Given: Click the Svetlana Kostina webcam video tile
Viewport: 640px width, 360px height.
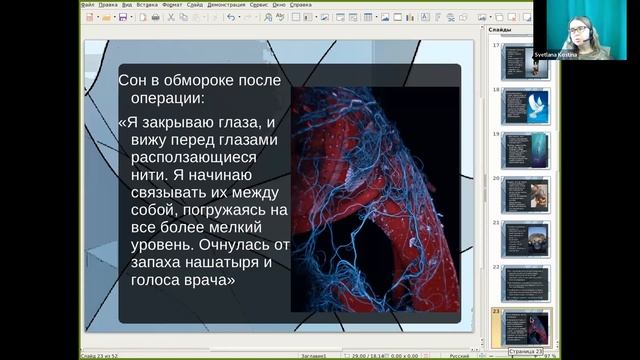Looking at the screenshot, I should [x=580, y=30].
